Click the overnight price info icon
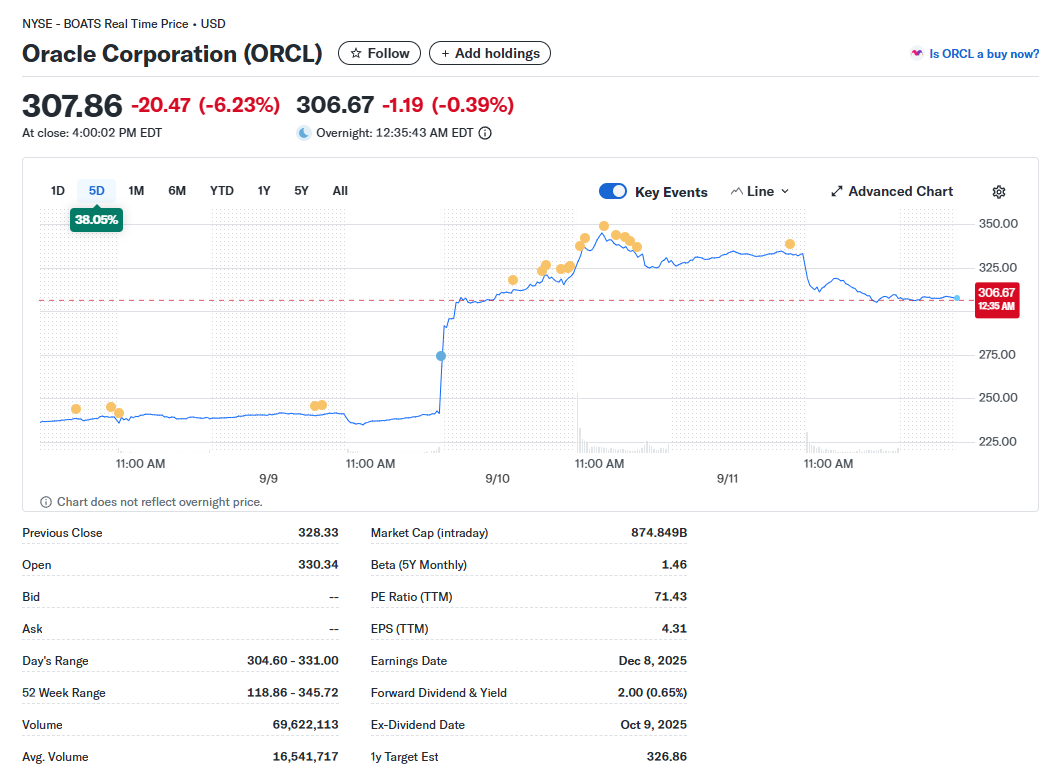 tap(485, 133)
